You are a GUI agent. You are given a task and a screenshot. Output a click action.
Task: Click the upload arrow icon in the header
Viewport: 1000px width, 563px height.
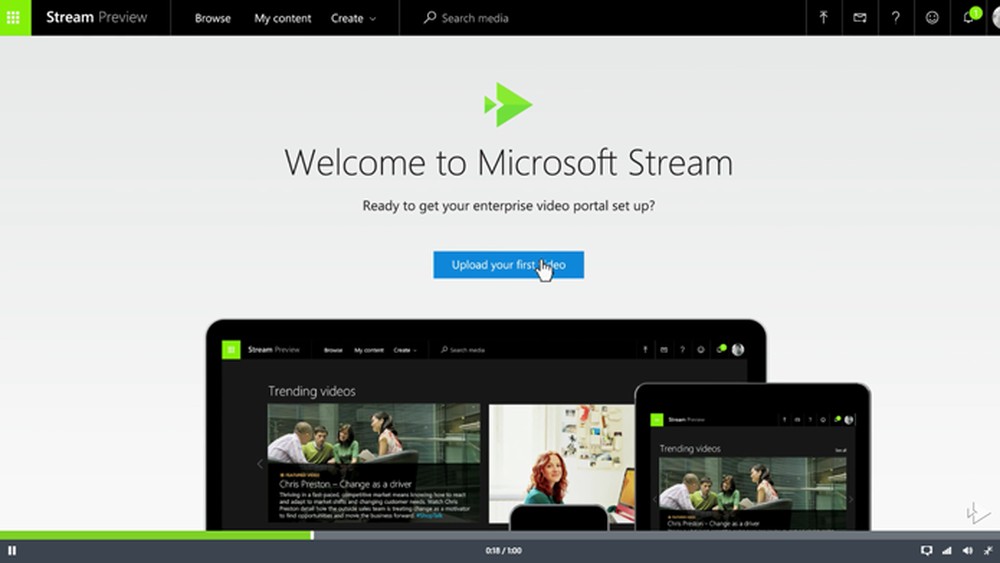[823, 18]
